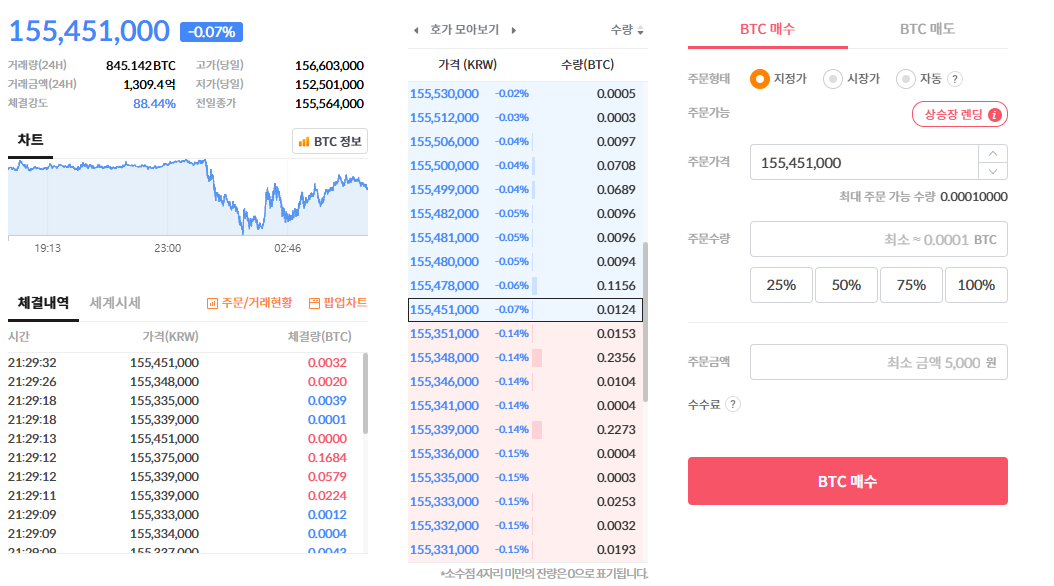This screenshot has width=1054, height=586.
Task: Click the trade history vertical scrollbar
Action: click(366, 393)
